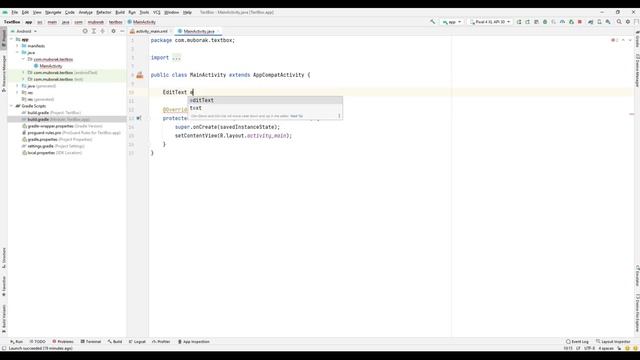Open the Profiler tool window

[x=161, y=342]
